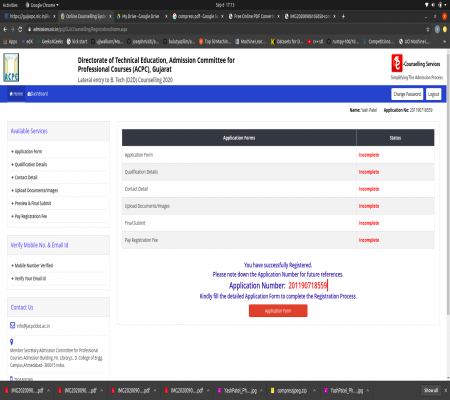
Task: Open the Dashboard menu item
Action: [38, 94]
